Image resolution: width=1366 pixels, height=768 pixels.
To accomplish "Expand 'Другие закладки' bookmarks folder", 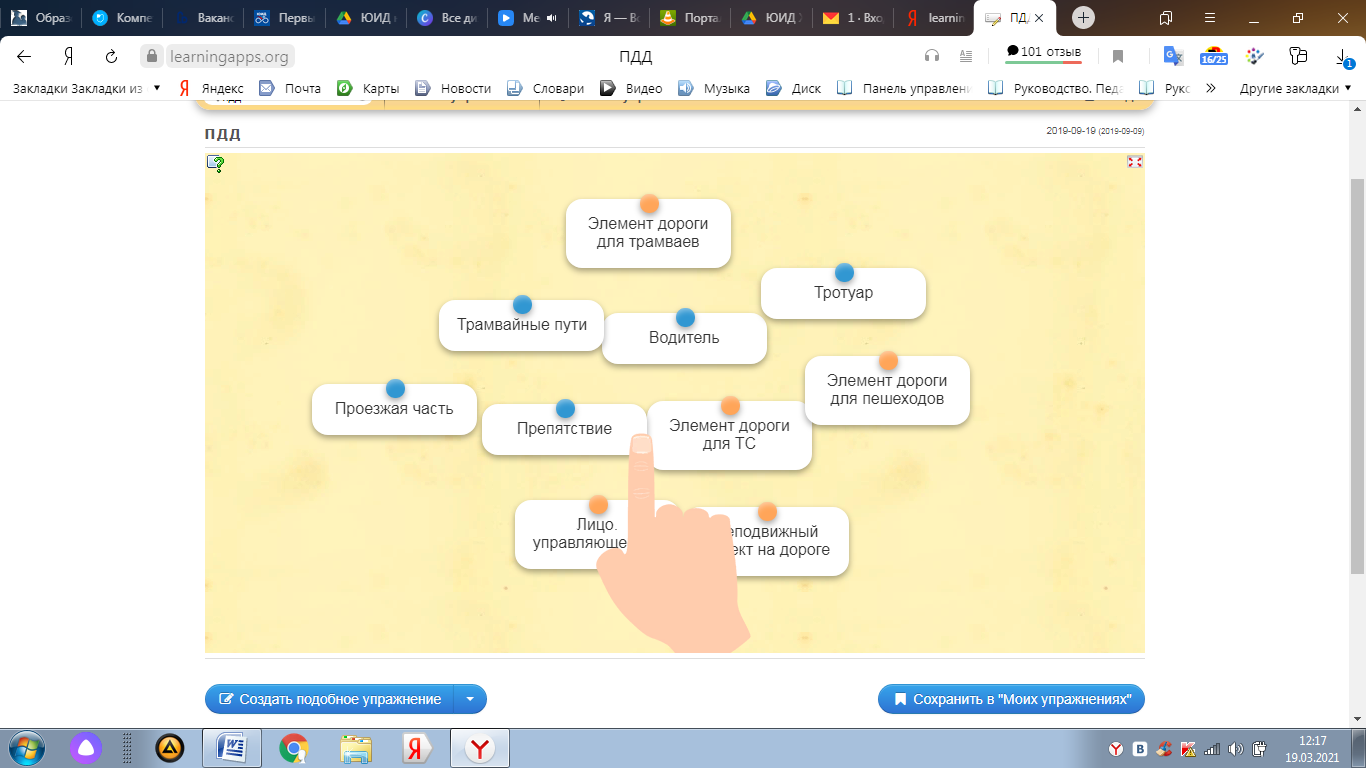I will pyautogui.click(x=1295, y=88).
